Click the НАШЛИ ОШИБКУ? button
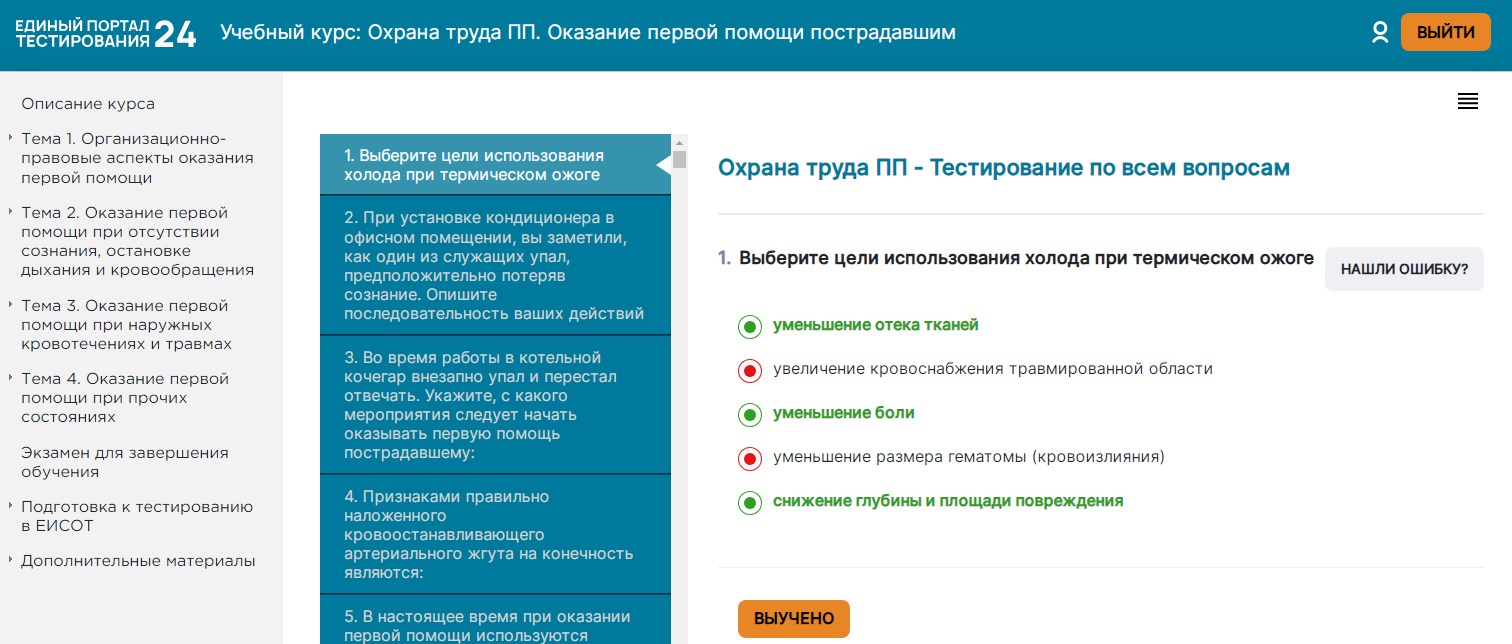Viewport: 1512px width, 644px height. (x=1403, y=269)
